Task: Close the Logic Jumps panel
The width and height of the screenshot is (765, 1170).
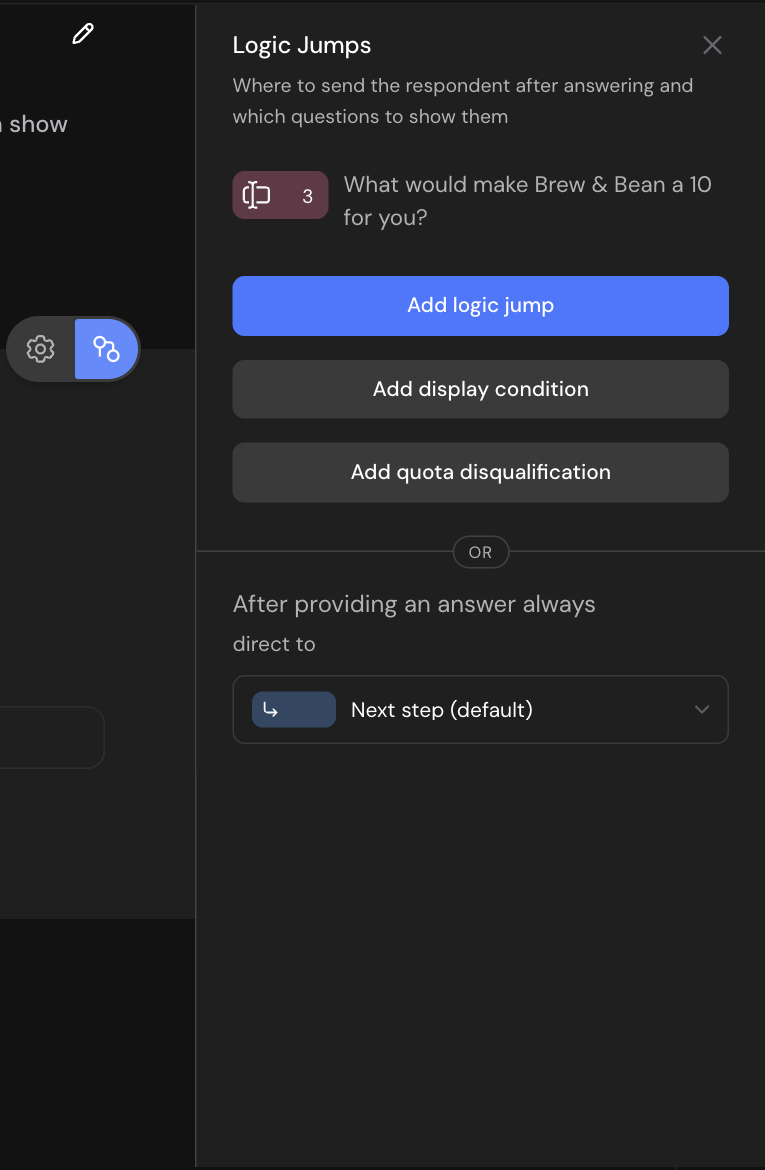Action: click(x=712, y=46)
